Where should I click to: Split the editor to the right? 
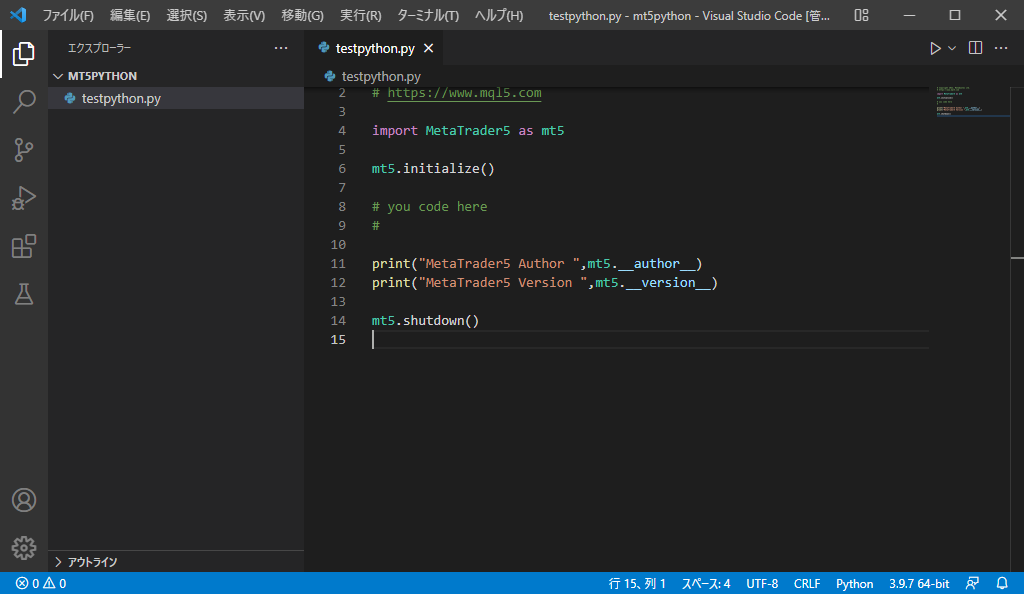click(975, 48)
